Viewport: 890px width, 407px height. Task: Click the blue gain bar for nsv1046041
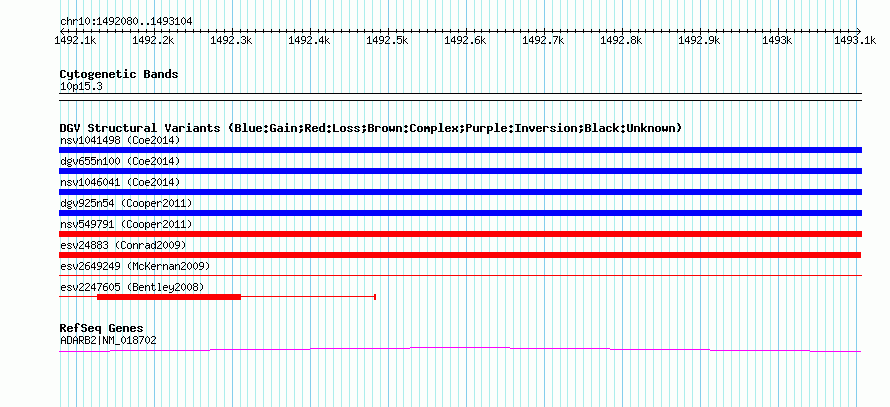click(x=460, y=192)
